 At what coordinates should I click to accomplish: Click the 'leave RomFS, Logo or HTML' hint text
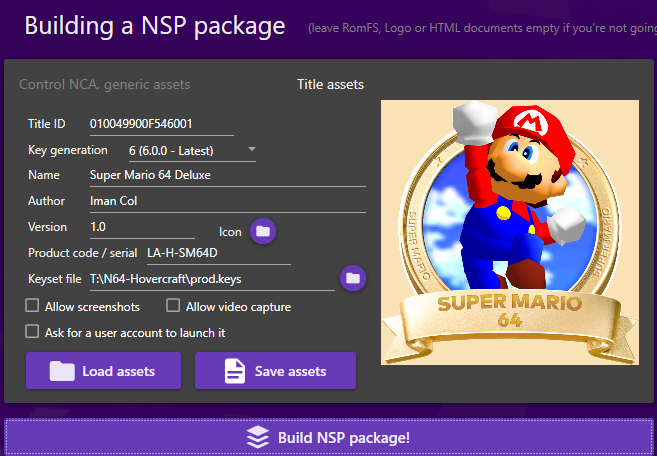coord(482,28)
